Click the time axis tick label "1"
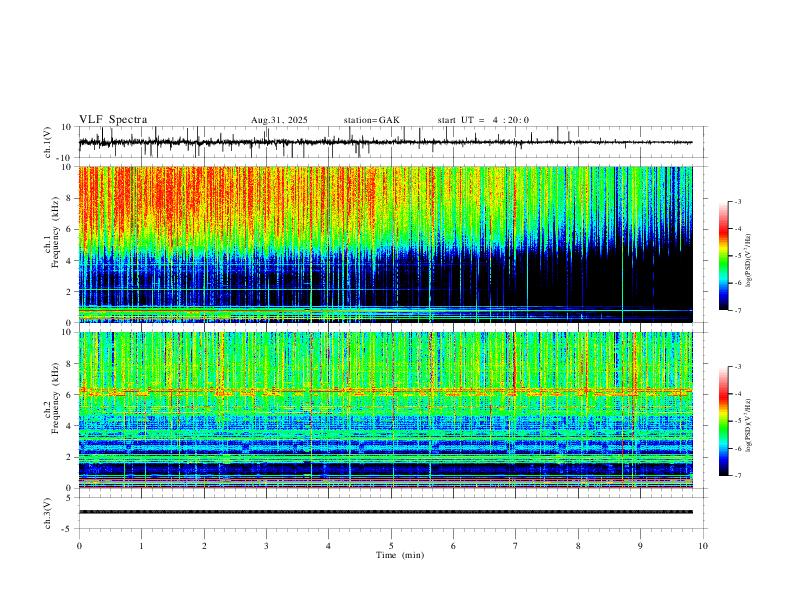 (141, 546)
